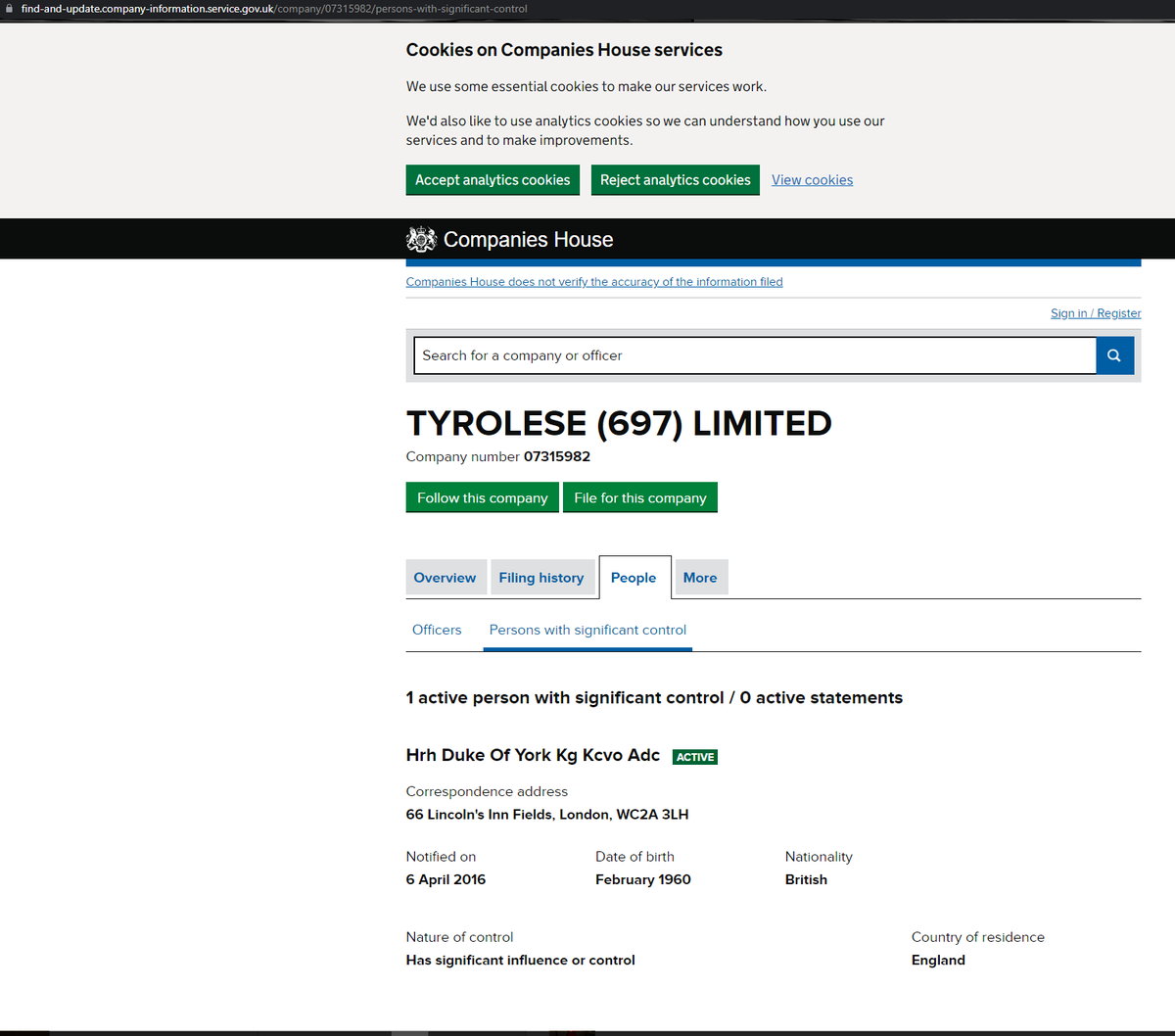The image size is (1175, 1036).
Task: Click the nationality value British
Action: pyautogui.click(x=806, y=879)
